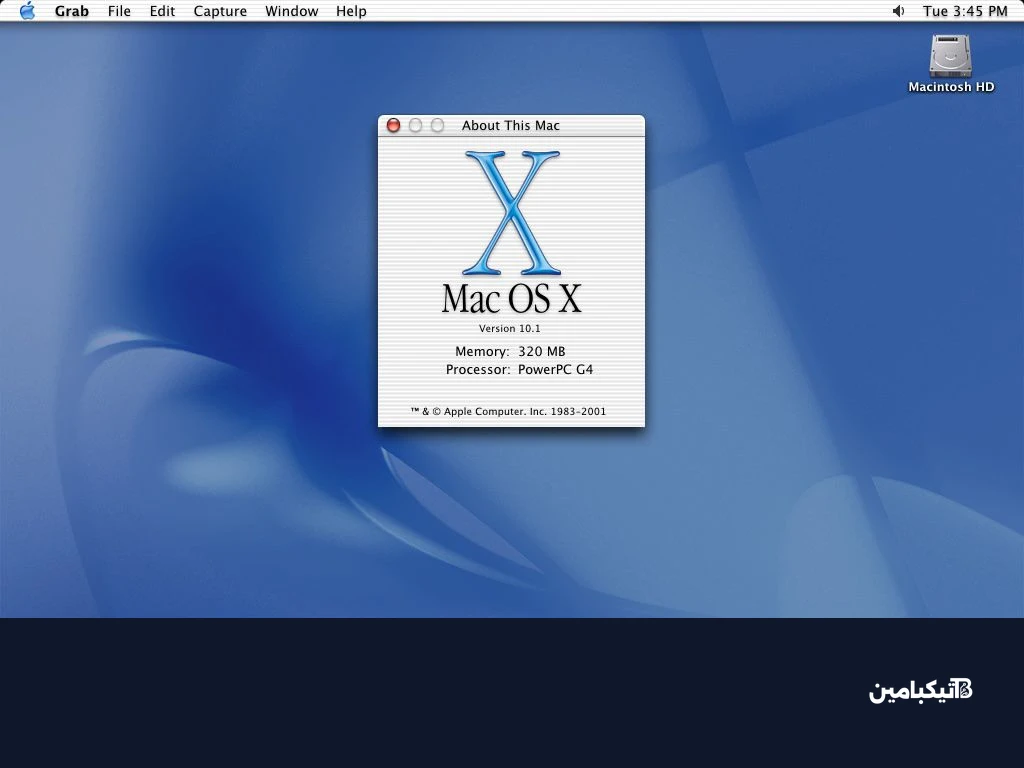Click the About This Mac title bar
1024x768 pixels.
coord(510,125)
